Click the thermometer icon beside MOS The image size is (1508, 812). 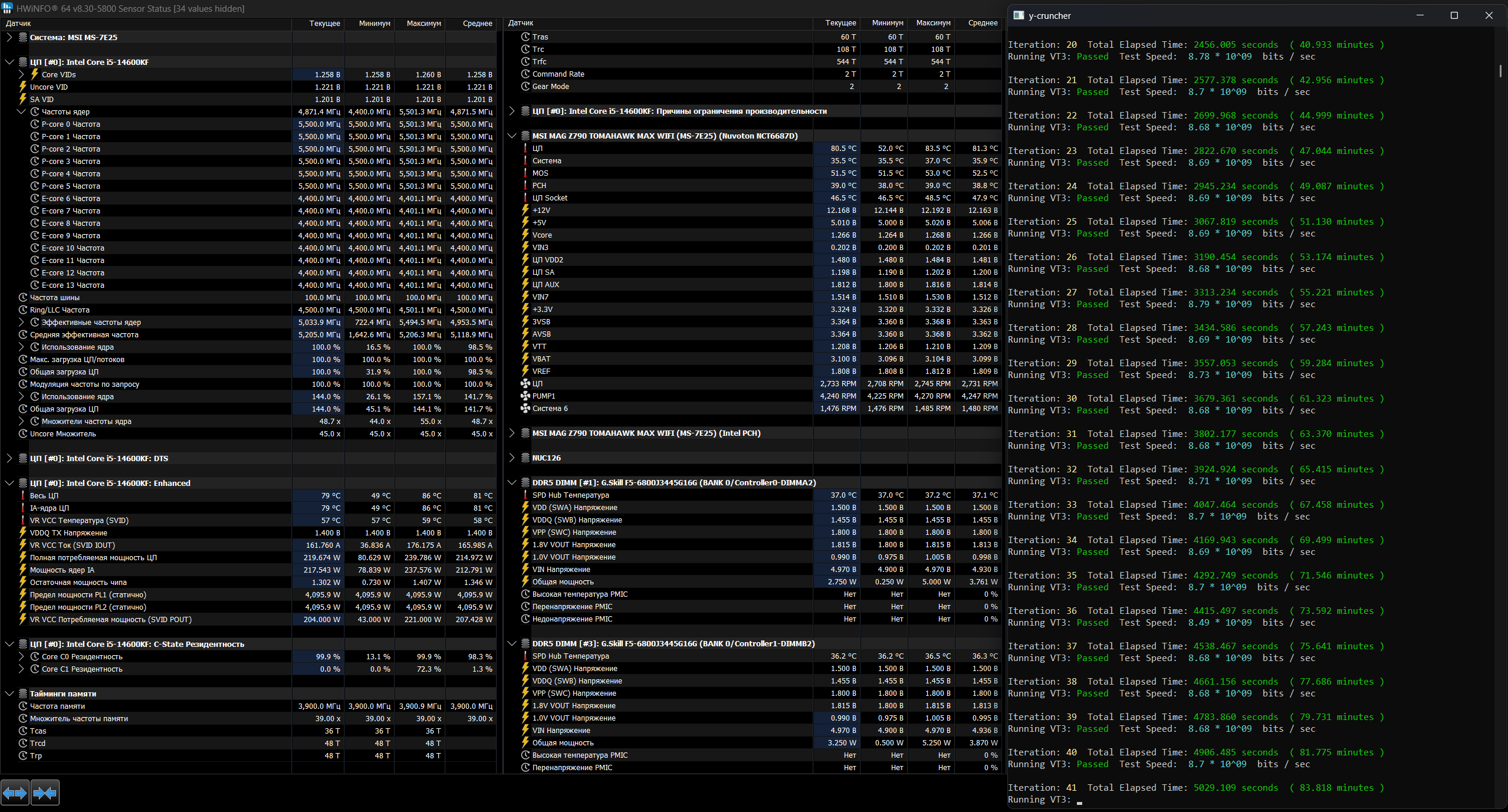coord(525,173)
